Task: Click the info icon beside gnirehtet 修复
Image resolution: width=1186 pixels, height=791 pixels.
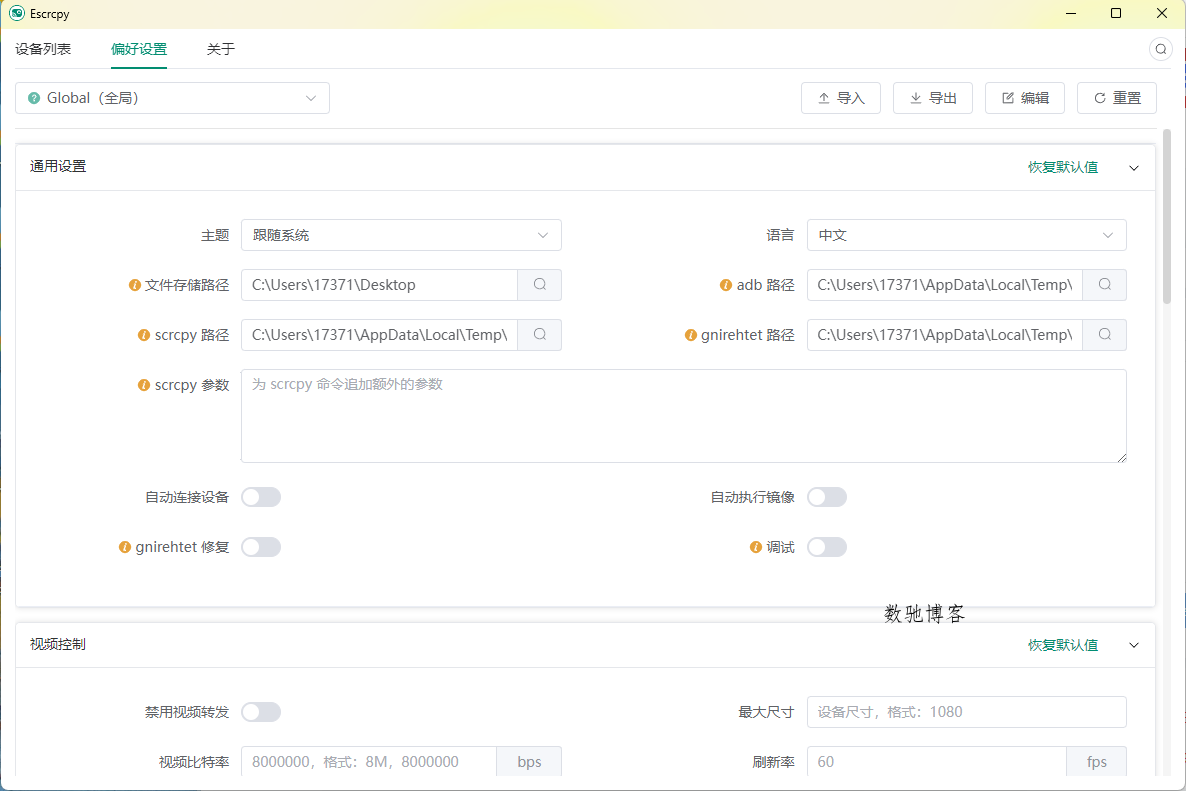Action: tap(125, 547)
